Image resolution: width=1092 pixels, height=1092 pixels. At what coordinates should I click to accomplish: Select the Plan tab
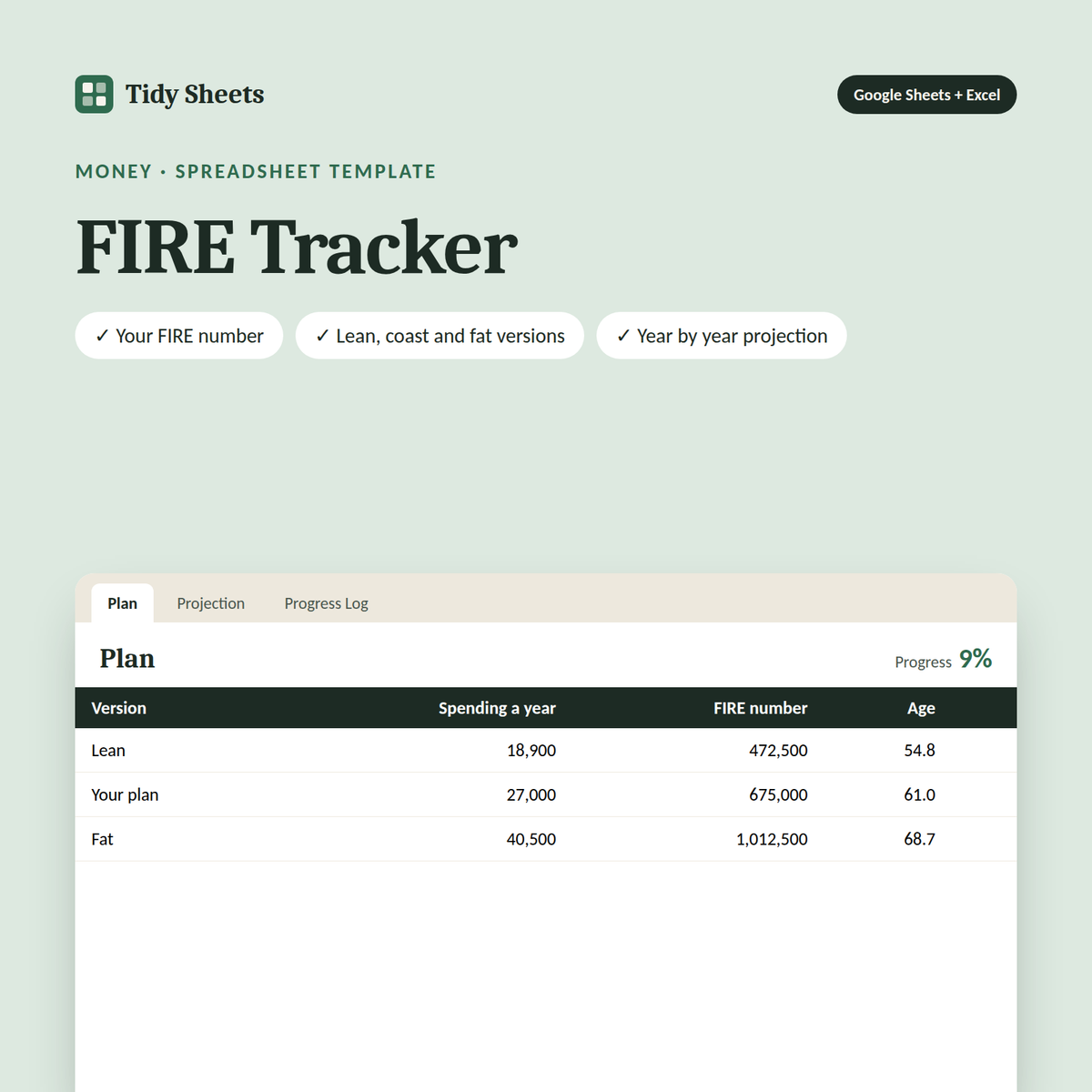(x=123, y=603)
